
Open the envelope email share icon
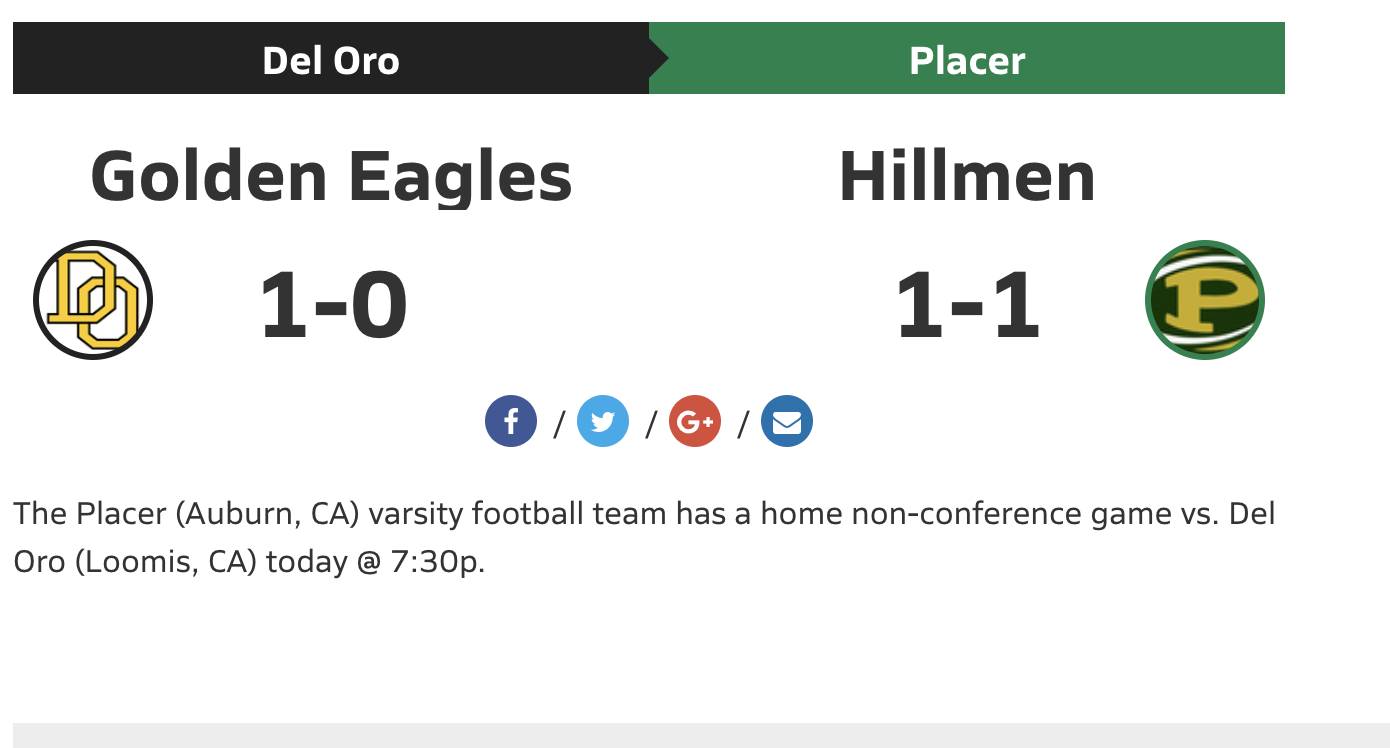[787, 420]
